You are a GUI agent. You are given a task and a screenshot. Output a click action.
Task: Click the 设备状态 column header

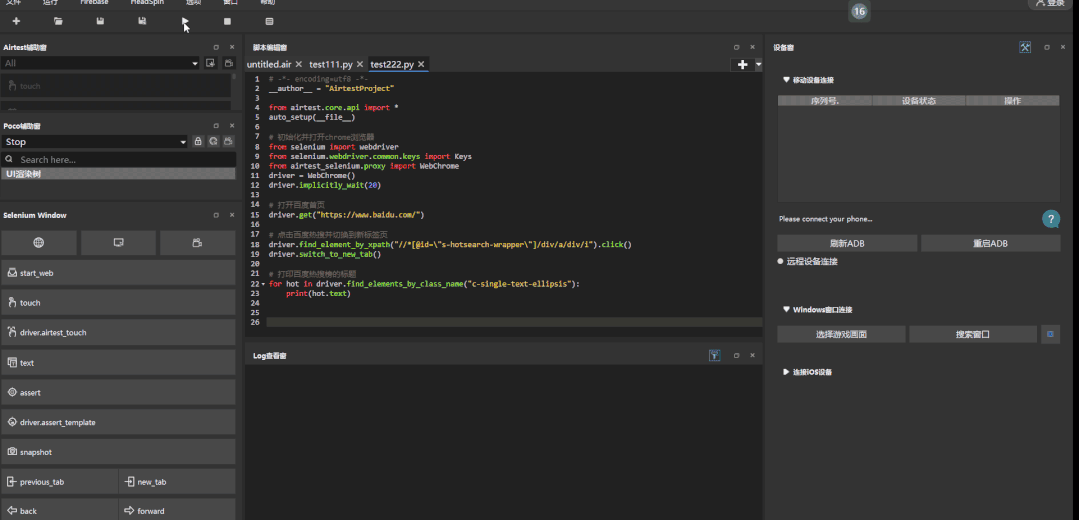click(x=919, y=101)
